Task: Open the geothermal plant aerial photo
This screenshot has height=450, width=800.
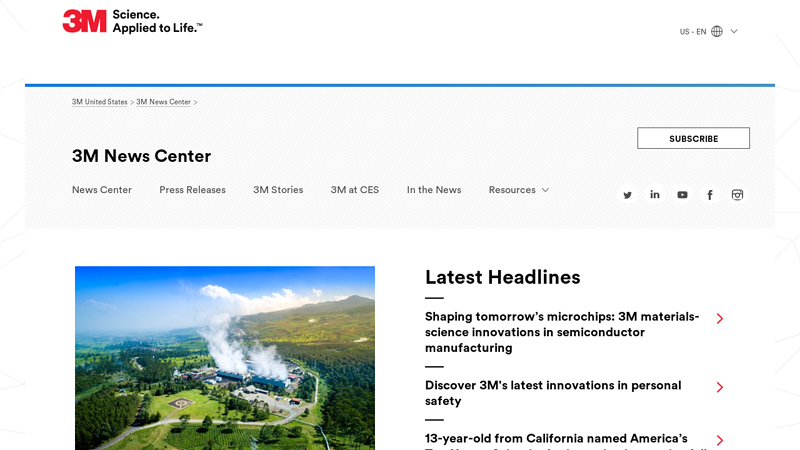Action: point(225,358)
